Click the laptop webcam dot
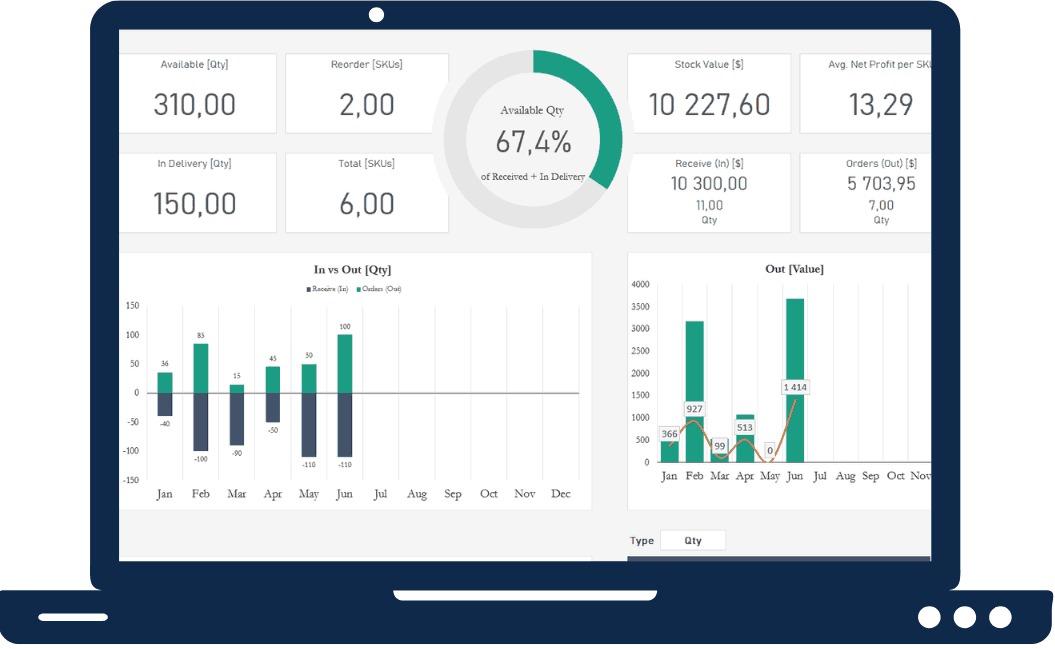Screen dimensions: 1055x649 pos(376,15)
